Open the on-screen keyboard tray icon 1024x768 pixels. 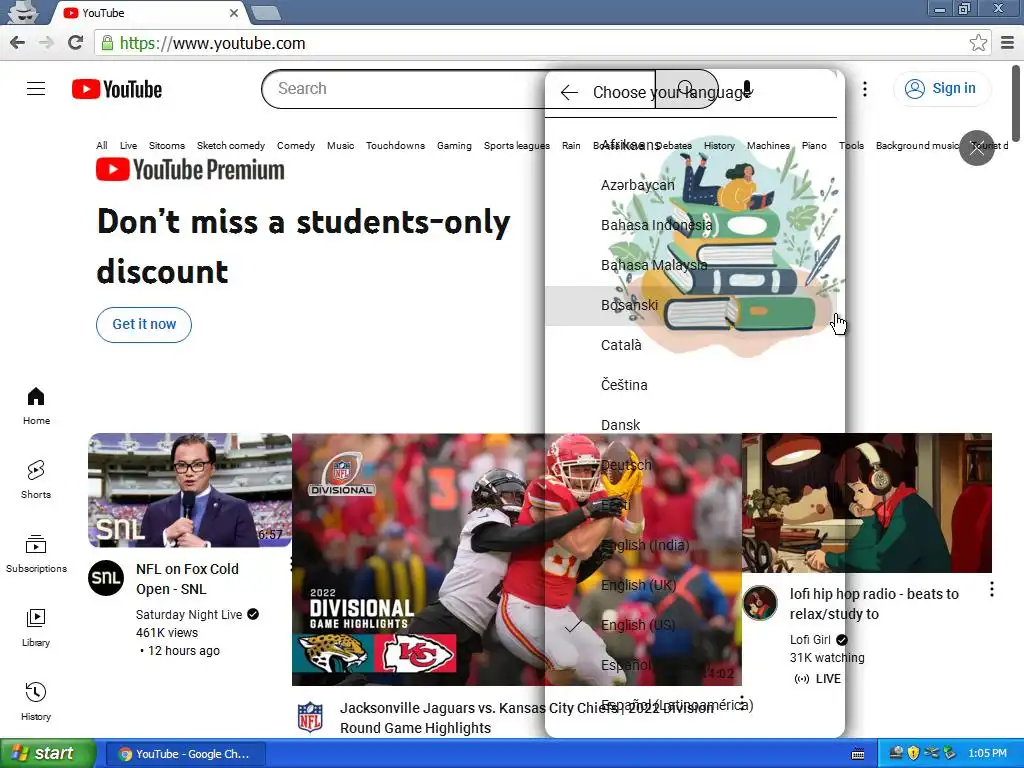tap(858, 754)
